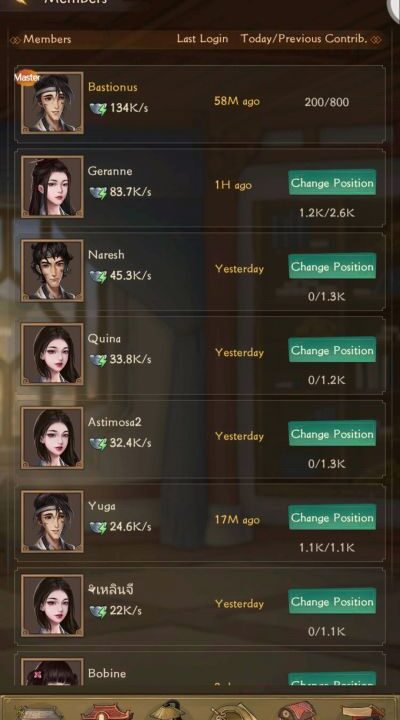Click Change Position for Quina
The height and width of the screenshot is (720, 400).
pos(332,350)
